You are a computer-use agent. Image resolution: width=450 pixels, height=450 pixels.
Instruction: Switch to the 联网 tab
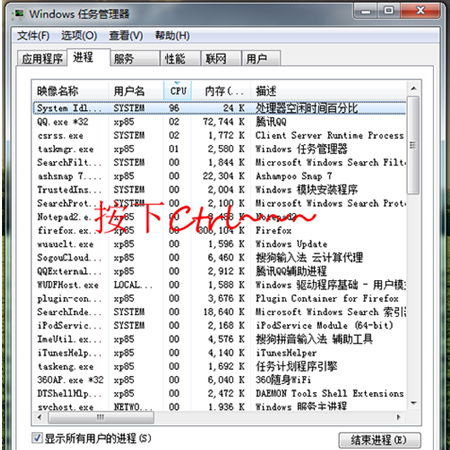click(221, 59)
